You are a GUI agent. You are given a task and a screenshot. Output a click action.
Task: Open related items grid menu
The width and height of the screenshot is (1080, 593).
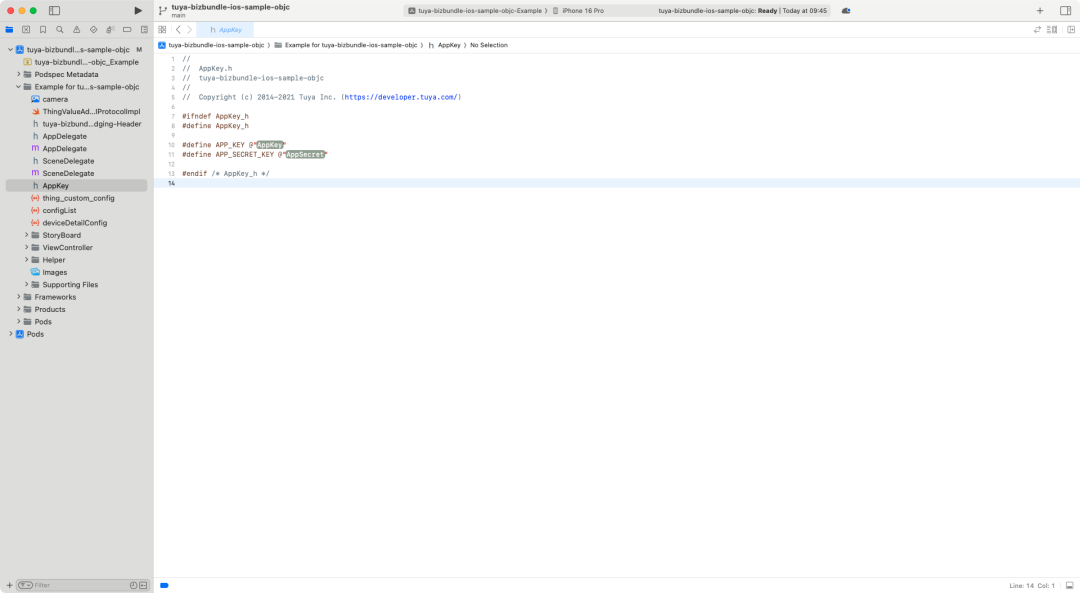(x=163, y=30)
